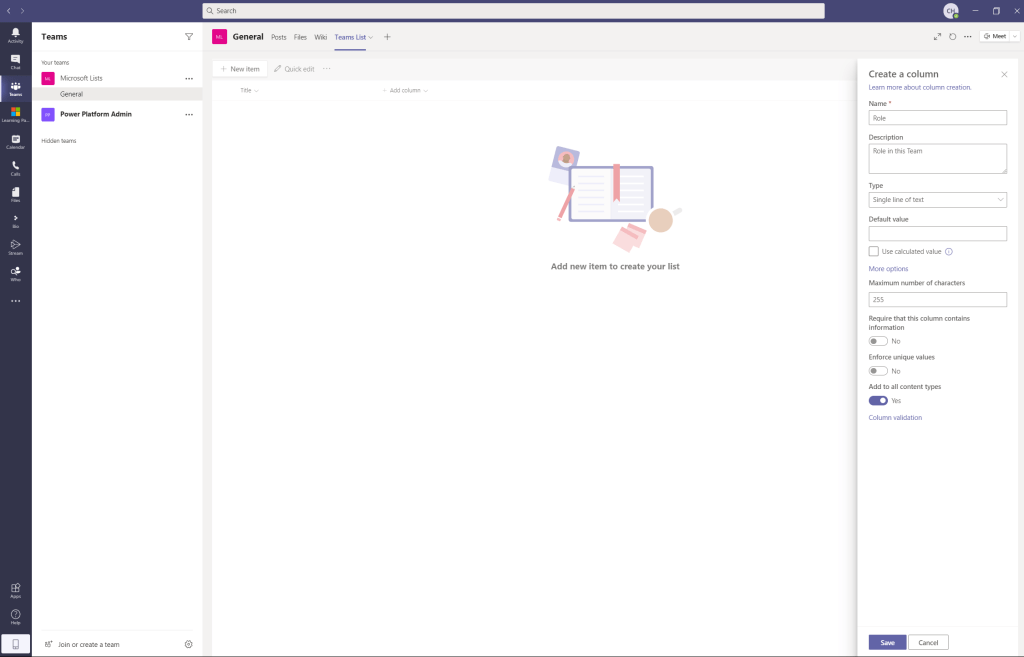Turn on Enforce unique values toggle
The height and width of the screenshot is (657, 1024).
tap(878, 371)
